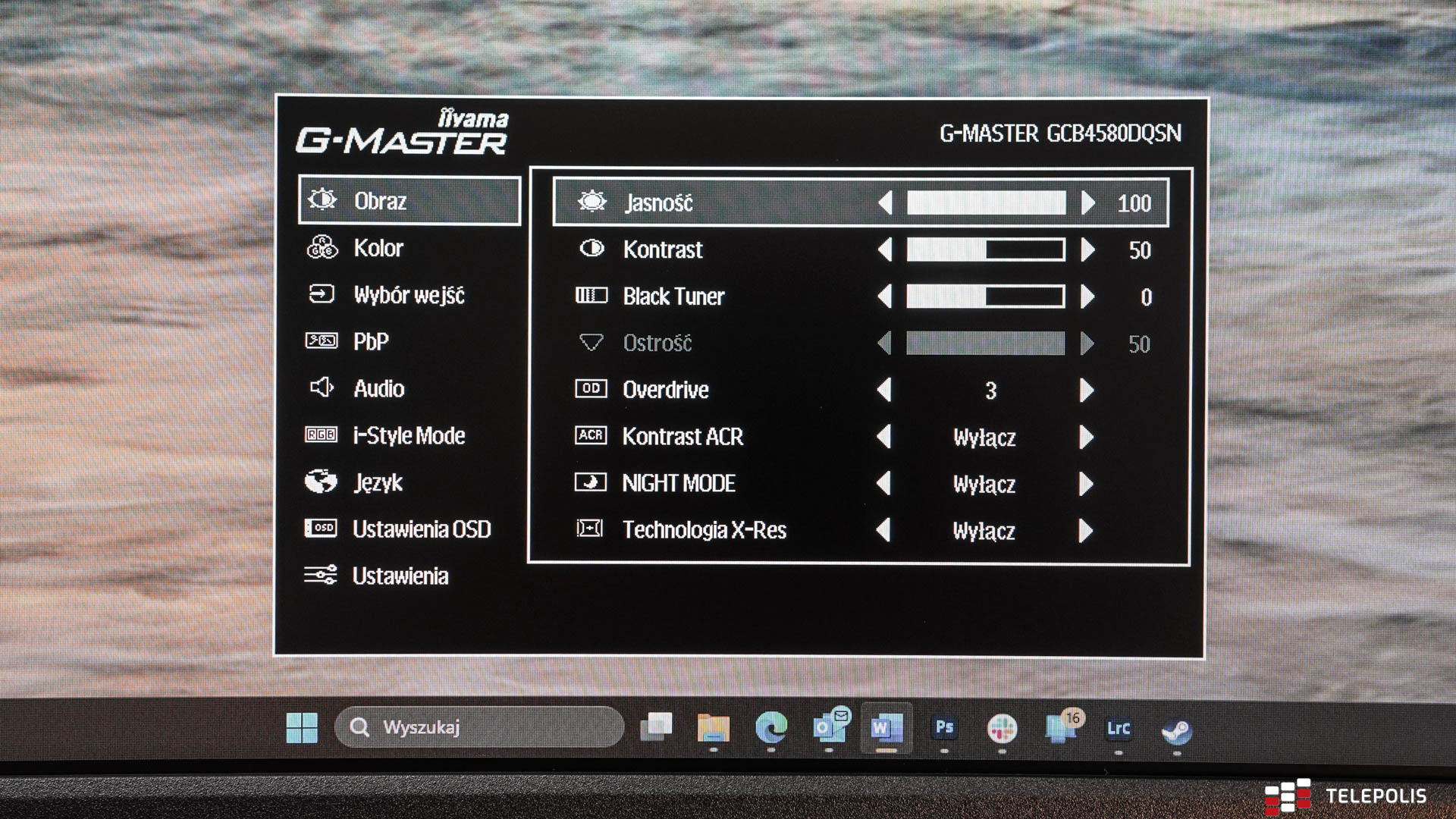This screenshot has height=819, width=1456.
Task: Toggle Kontrast ACR with its right arrow
Action: point(1086,437)
